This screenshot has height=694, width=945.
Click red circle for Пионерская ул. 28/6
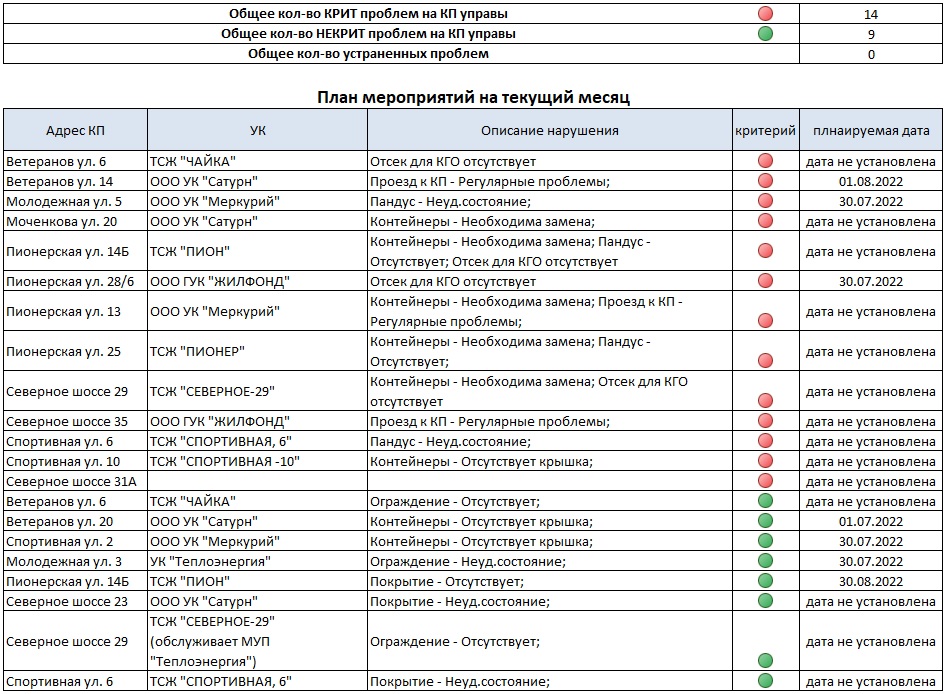766,281
